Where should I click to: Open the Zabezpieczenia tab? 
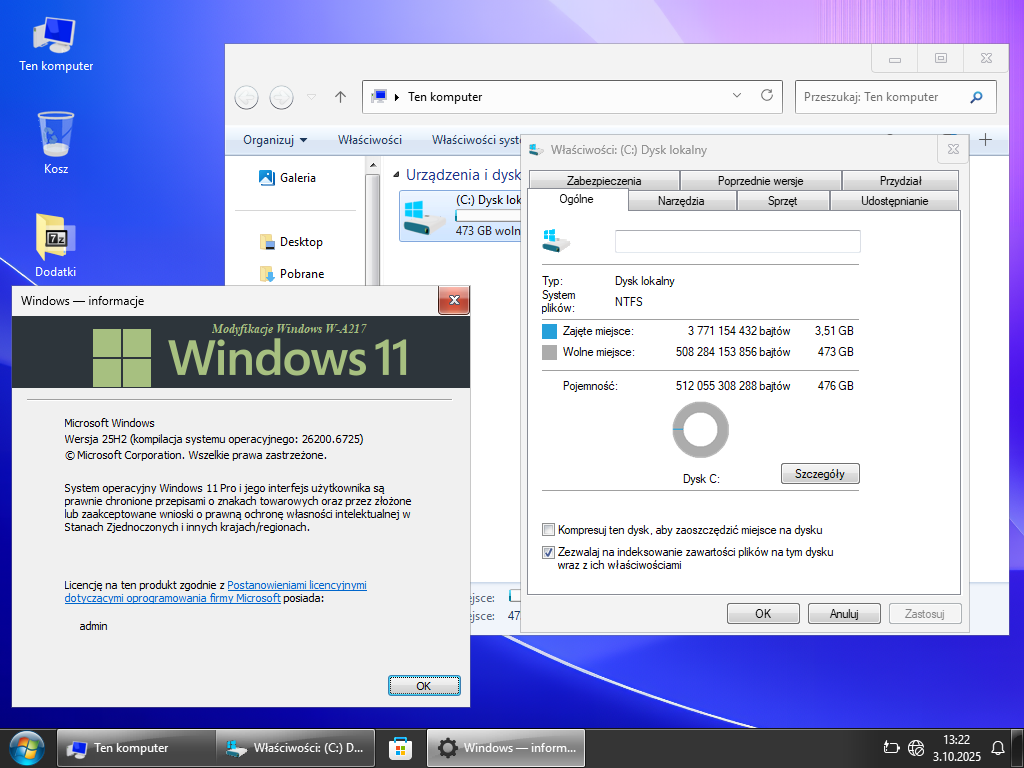coord(603,181)
